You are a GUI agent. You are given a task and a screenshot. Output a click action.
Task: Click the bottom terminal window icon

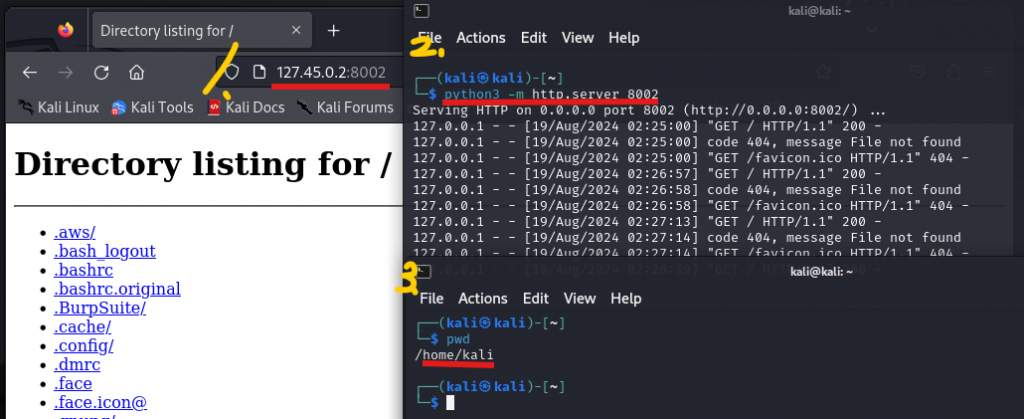coord(424,271)
